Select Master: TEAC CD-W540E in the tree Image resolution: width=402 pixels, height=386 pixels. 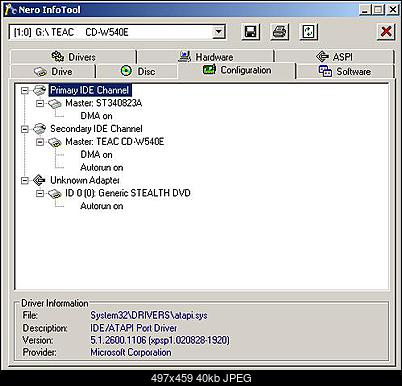115,142
